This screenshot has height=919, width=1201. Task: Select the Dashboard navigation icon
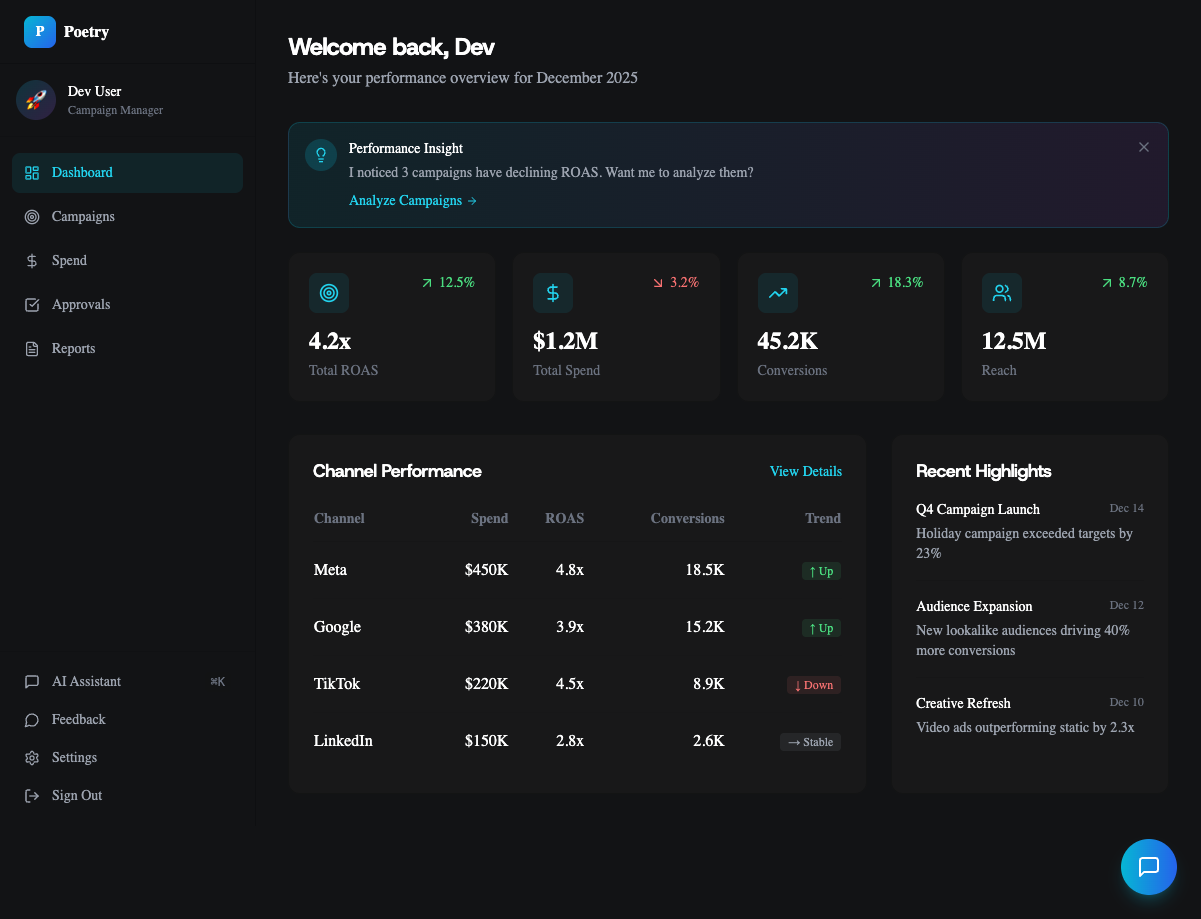point(31,172)
